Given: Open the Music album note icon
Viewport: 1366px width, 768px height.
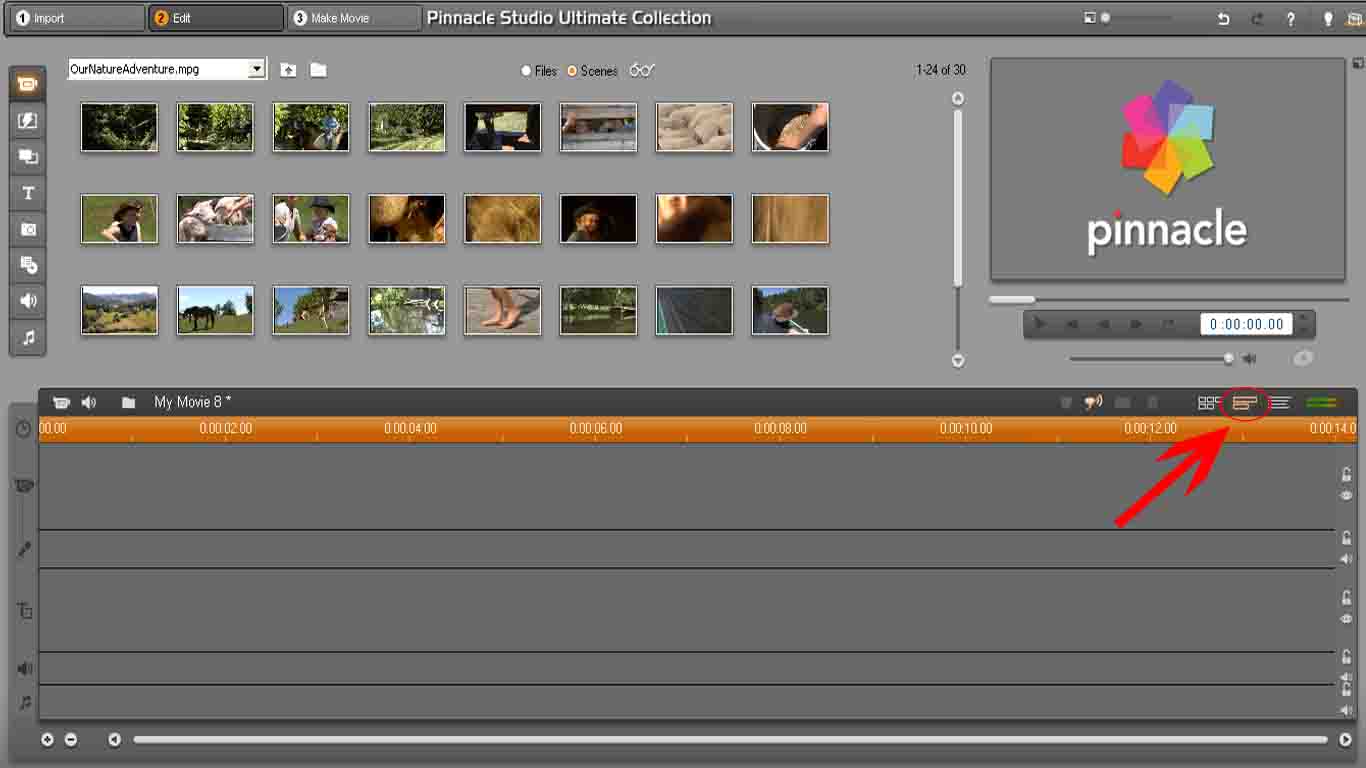Looking at the screenshot, I should (x=28, y=338).
